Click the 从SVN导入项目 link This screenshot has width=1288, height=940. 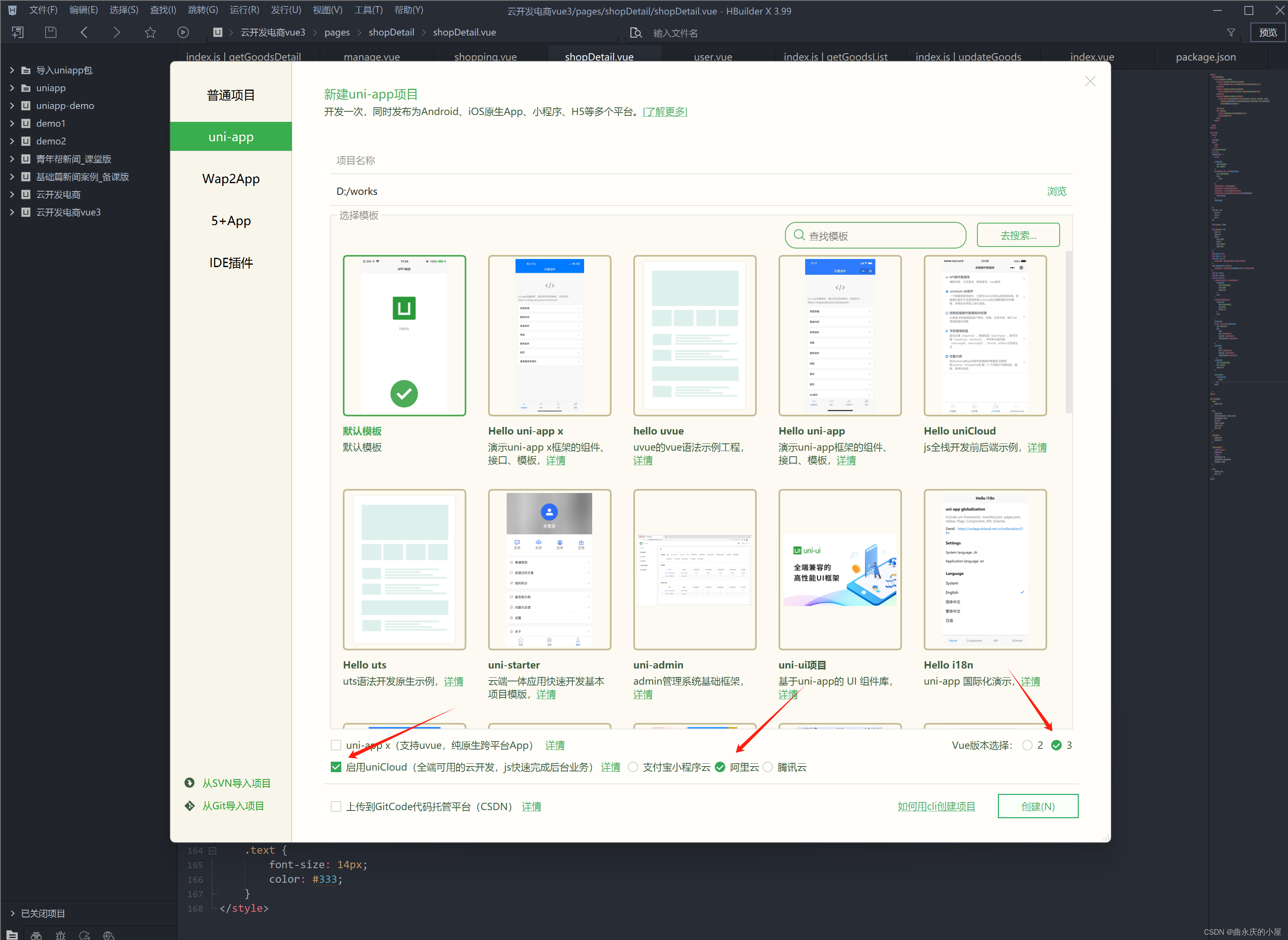click(236, 783)
